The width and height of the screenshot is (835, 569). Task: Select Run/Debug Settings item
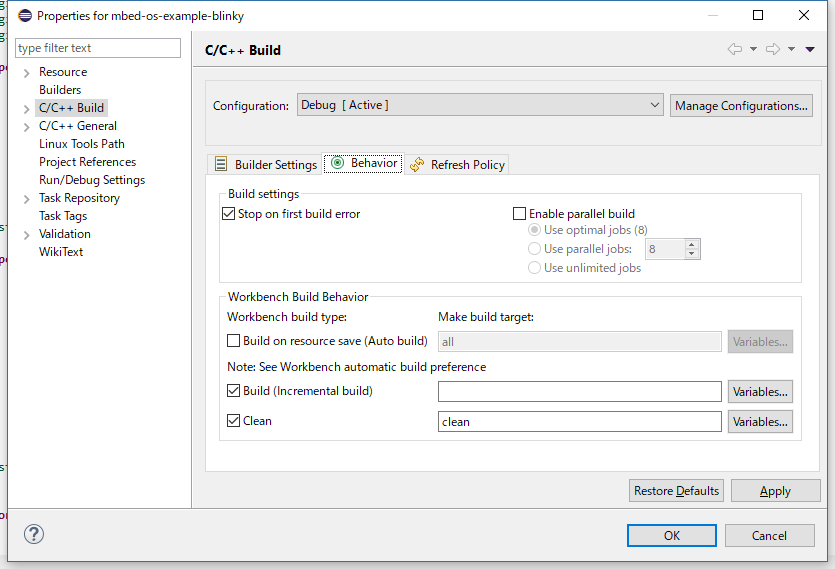[92, 180]
